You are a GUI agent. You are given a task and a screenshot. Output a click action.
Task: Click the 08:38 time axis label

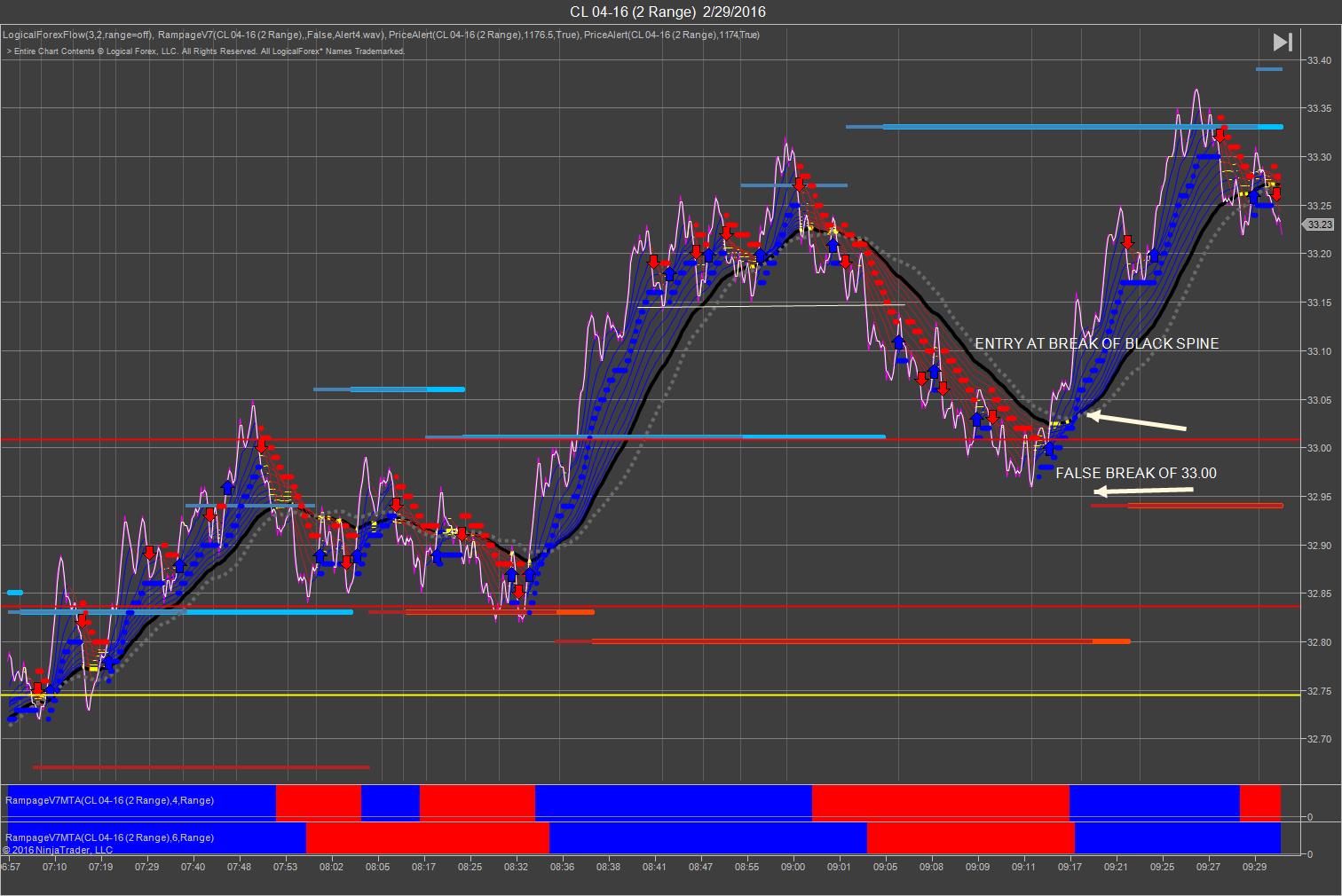point(609,867)
